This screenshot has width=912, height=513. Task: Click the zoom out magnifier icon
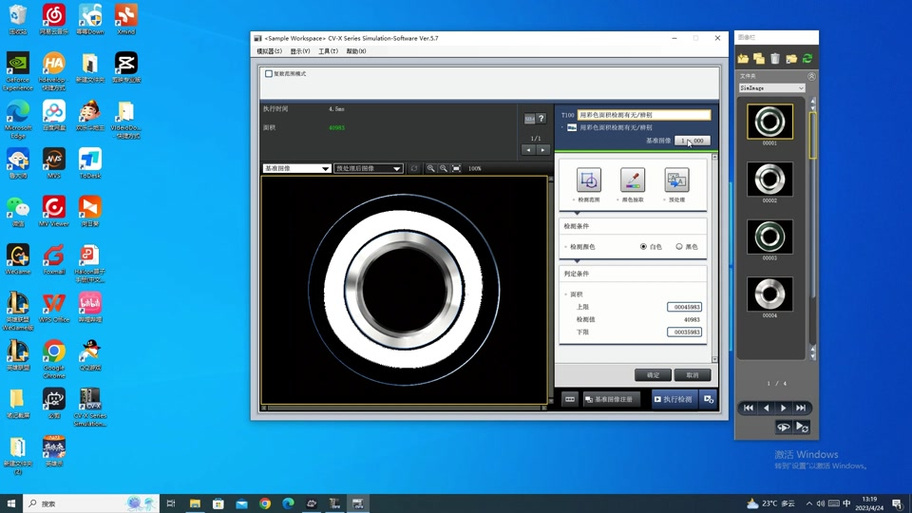443,168
